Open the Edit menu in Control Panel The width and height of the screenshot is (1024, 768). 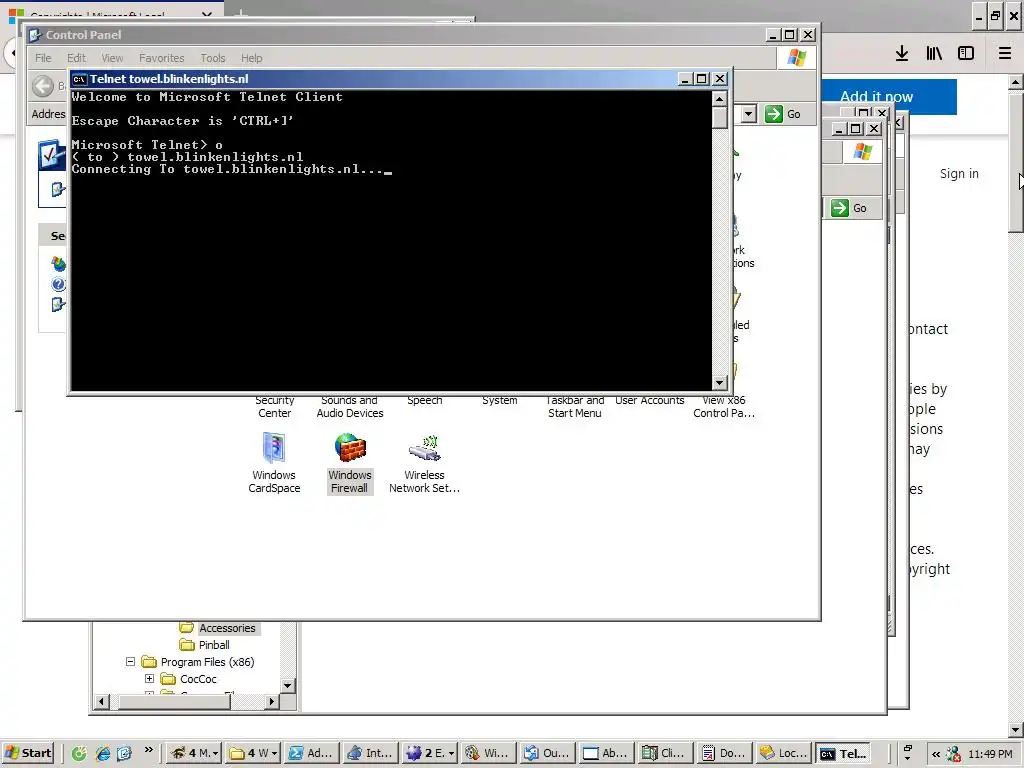(x=76, y=58)
